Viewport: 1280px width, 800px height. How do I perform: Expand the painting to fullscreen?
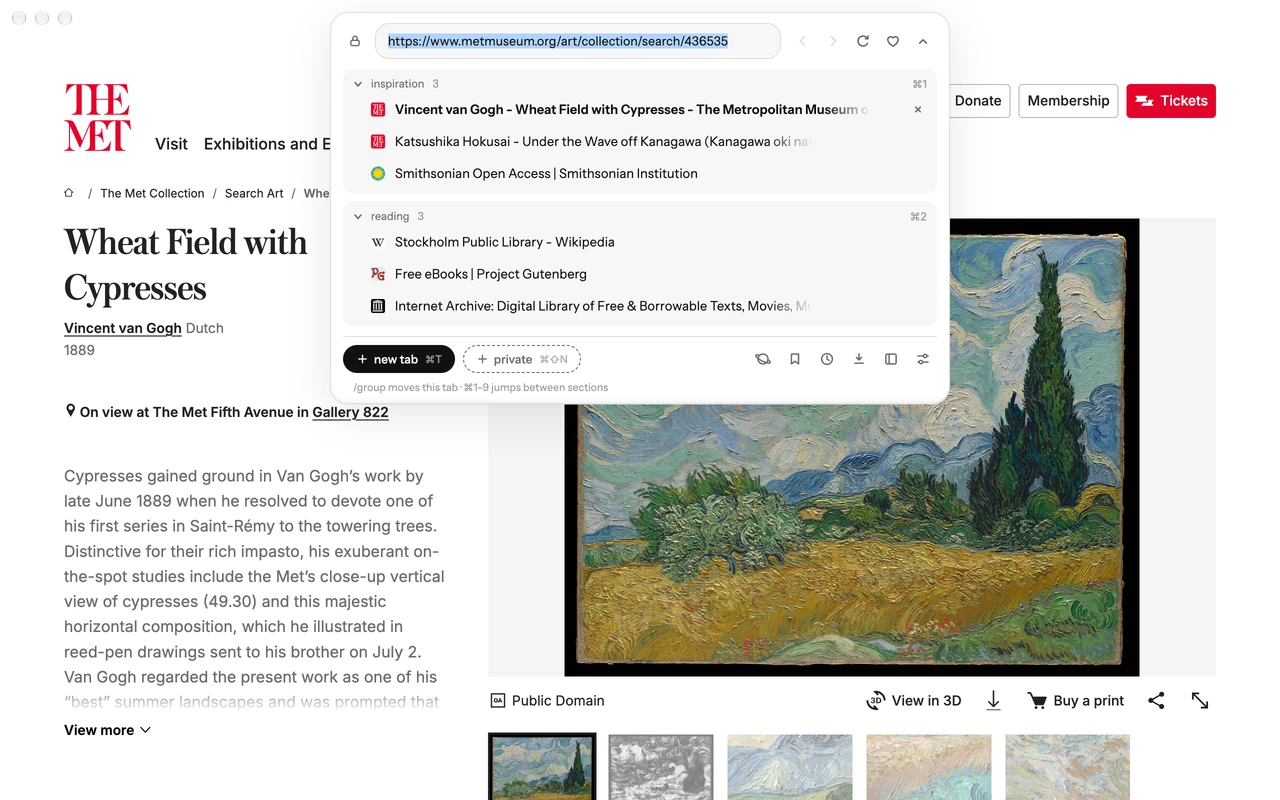tap(1200, 701)
